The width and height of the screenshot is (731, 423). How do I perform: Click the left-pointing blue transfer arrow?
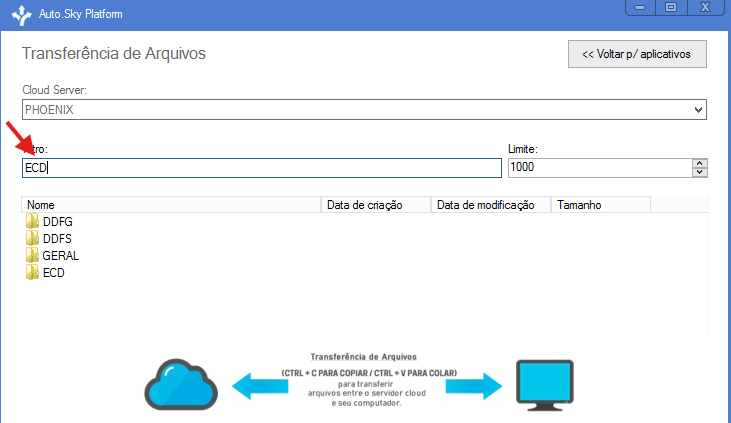pyautogui.click(x=260, y=386)
